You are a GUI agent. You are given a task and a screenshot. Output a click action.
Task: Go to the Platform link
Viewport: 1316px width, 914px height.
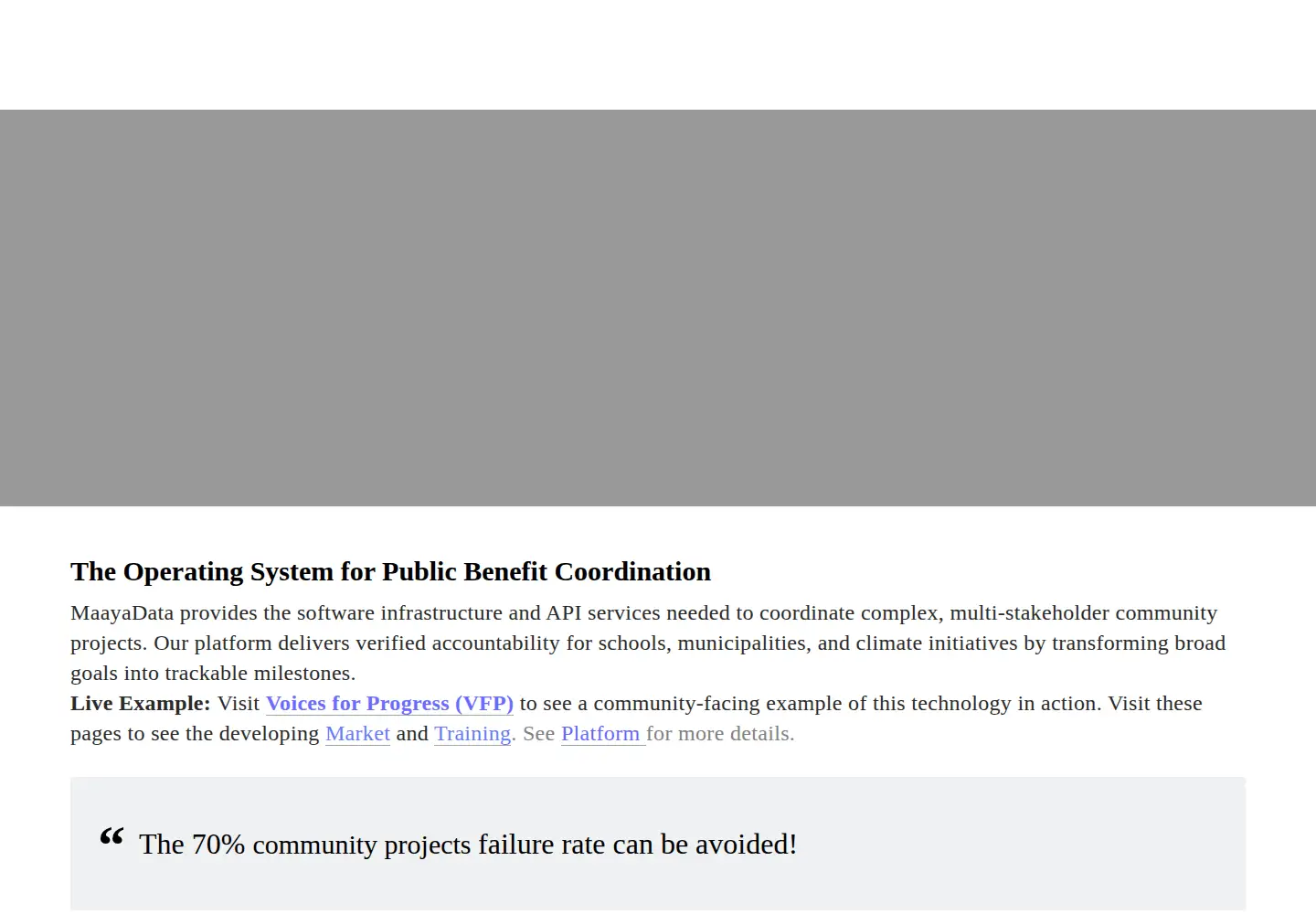pos(603,734)
